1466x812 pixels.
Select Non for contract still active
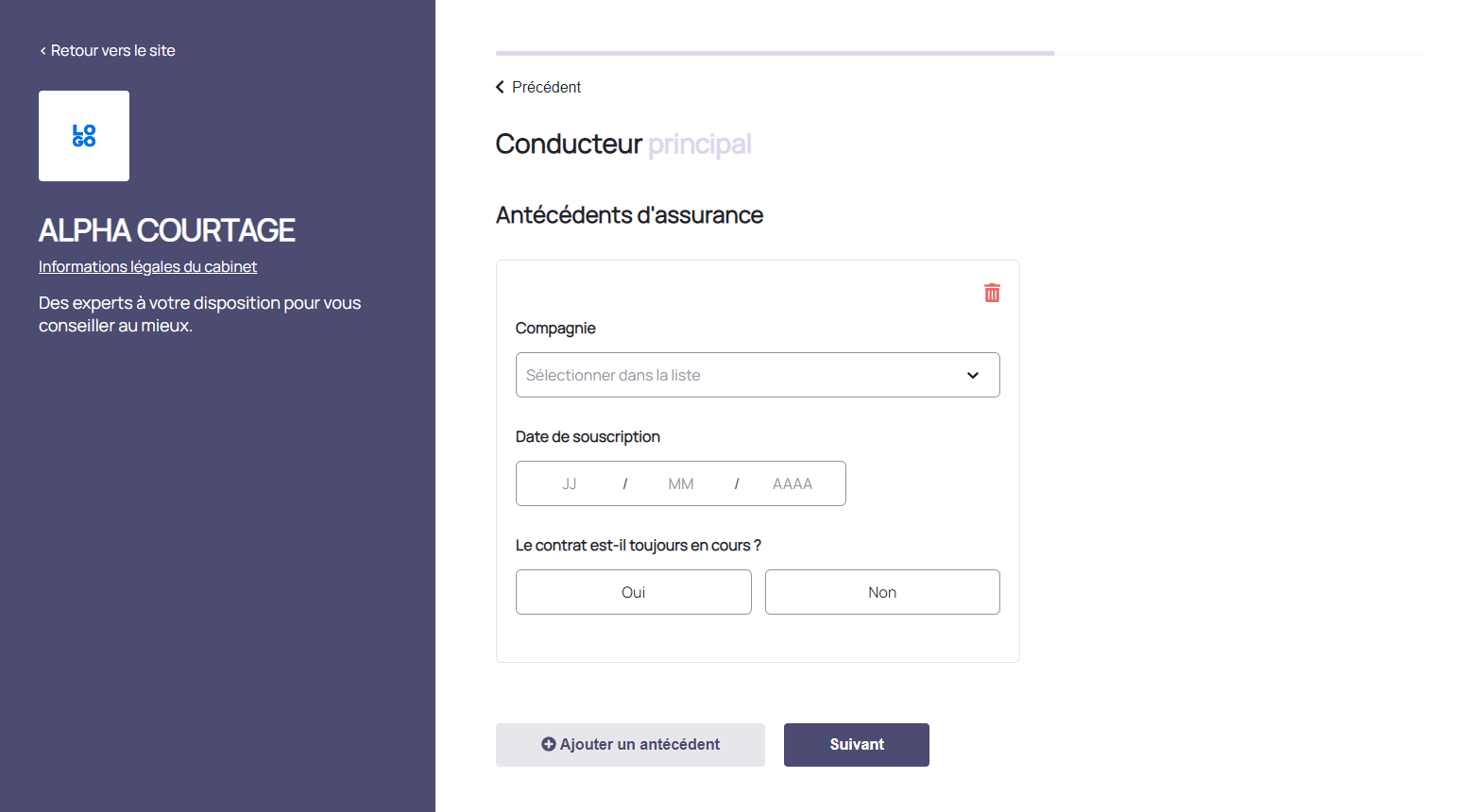pyautogui.click(x=882, y=592)
